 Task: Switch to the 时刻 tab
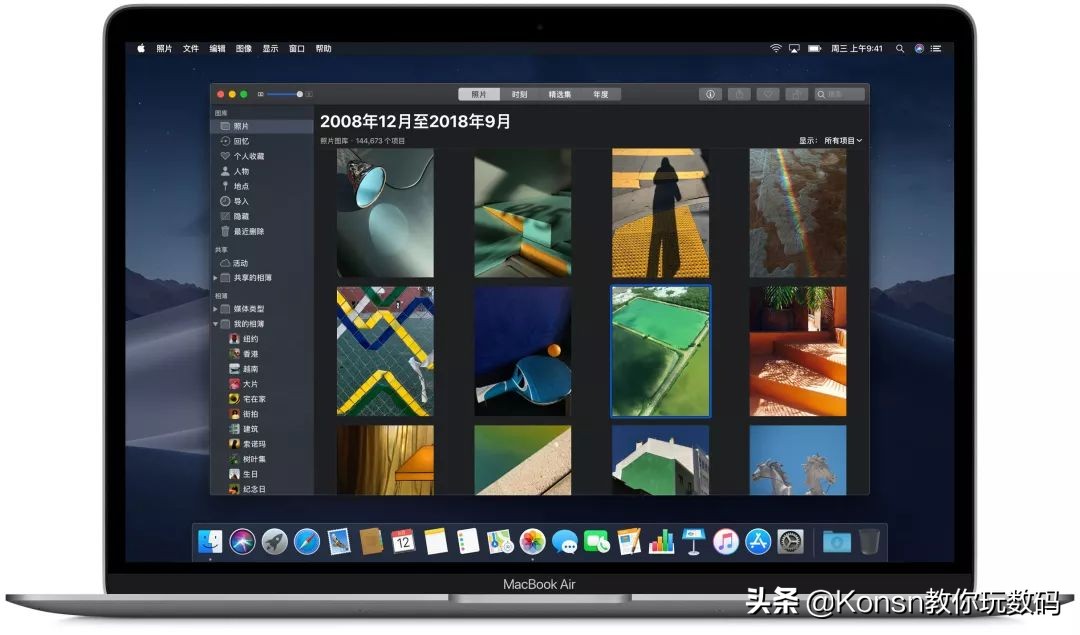click(519, 93)
